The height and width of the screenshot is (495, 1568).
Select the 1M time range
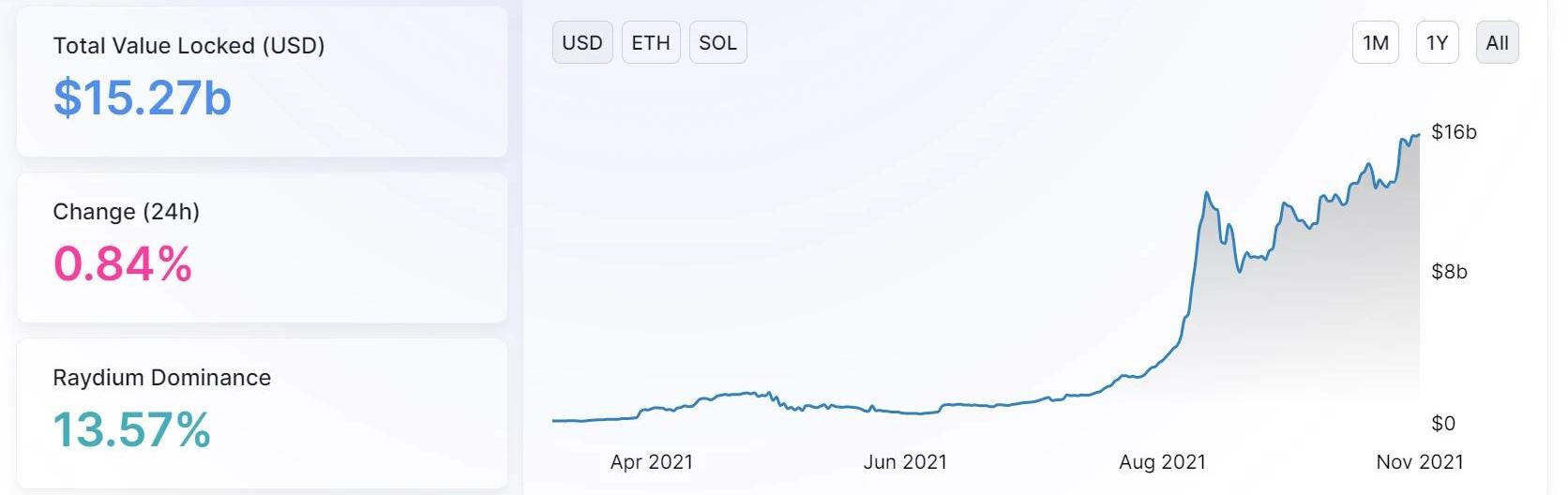point(1376,42)
